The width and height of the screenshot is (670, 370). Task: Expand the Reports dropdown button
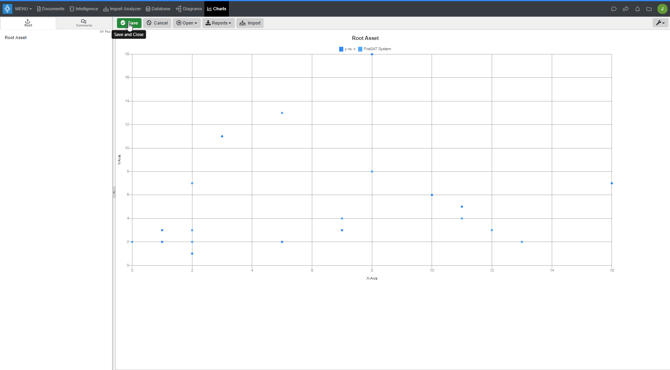[x=218, y=23]
